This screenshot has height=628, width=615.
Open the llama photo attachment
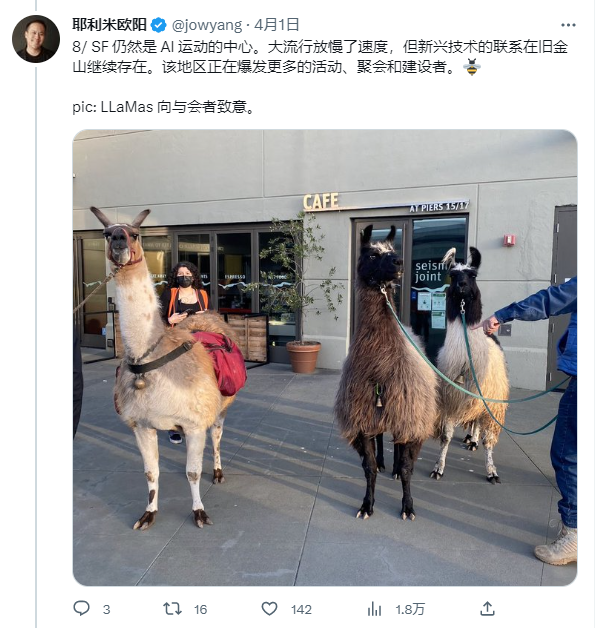(x=325, y=358)
